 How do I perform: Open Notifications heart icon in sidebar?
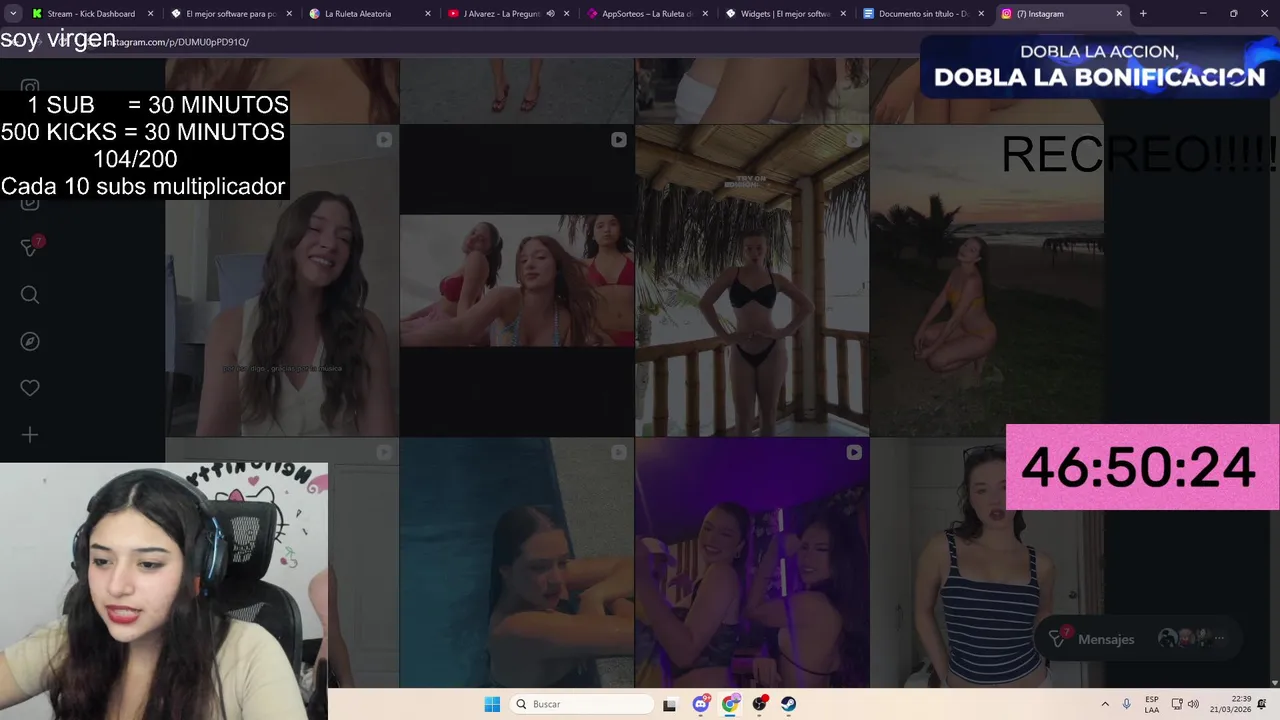29,388
